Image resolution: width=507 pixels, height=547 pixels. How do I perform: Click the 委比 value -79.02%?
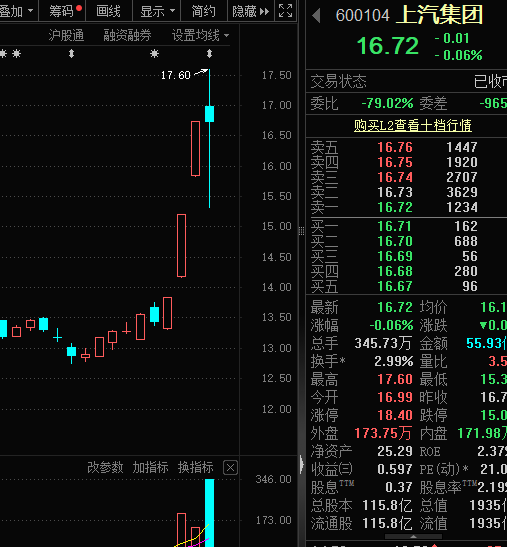point(387,103)
